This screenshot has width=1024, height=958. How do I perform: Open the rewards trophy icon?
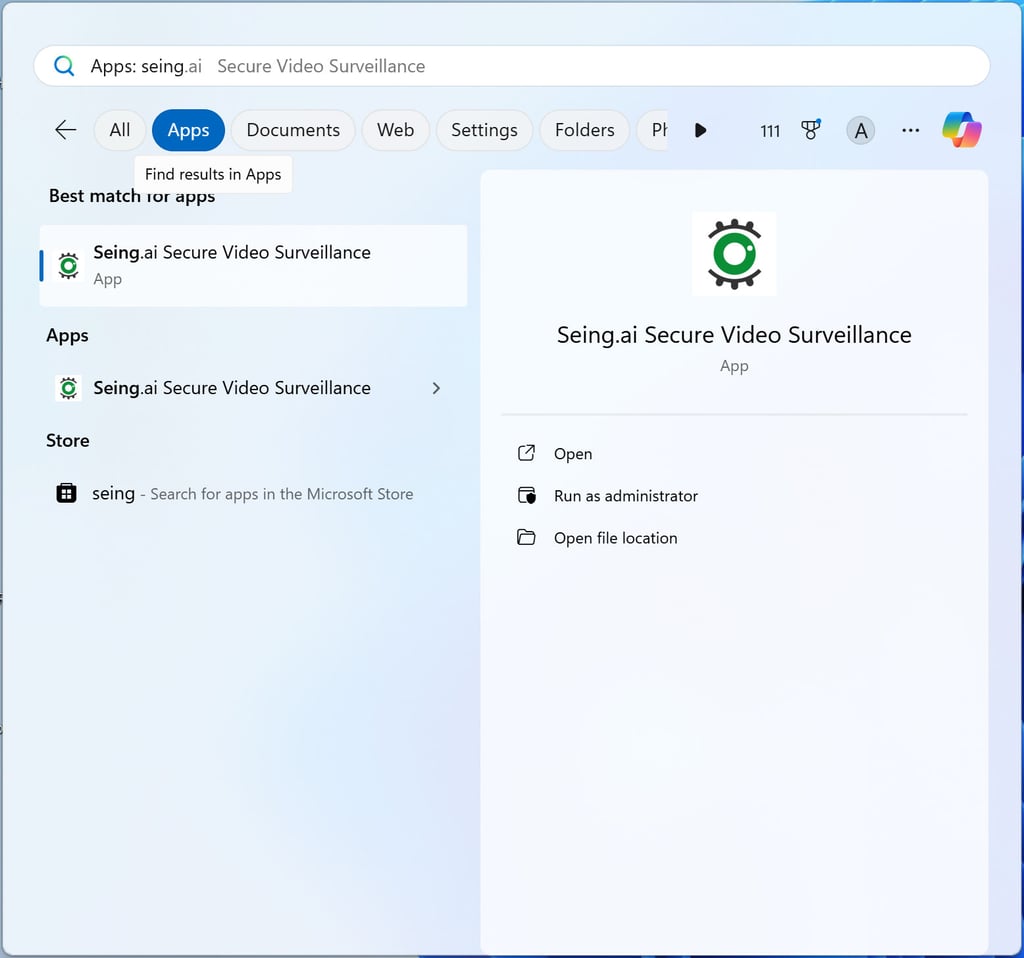click(x=810, y=130)
